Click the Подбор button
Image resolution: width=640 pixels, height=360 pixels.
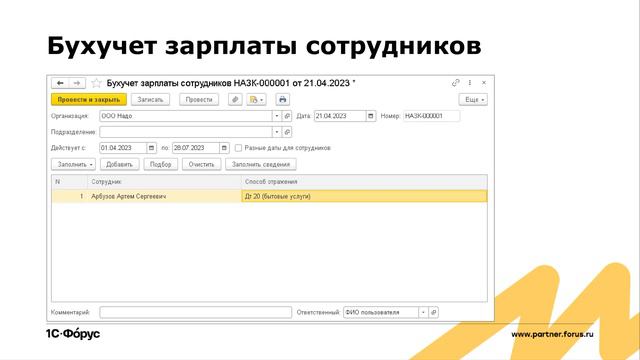click(160, 164)
